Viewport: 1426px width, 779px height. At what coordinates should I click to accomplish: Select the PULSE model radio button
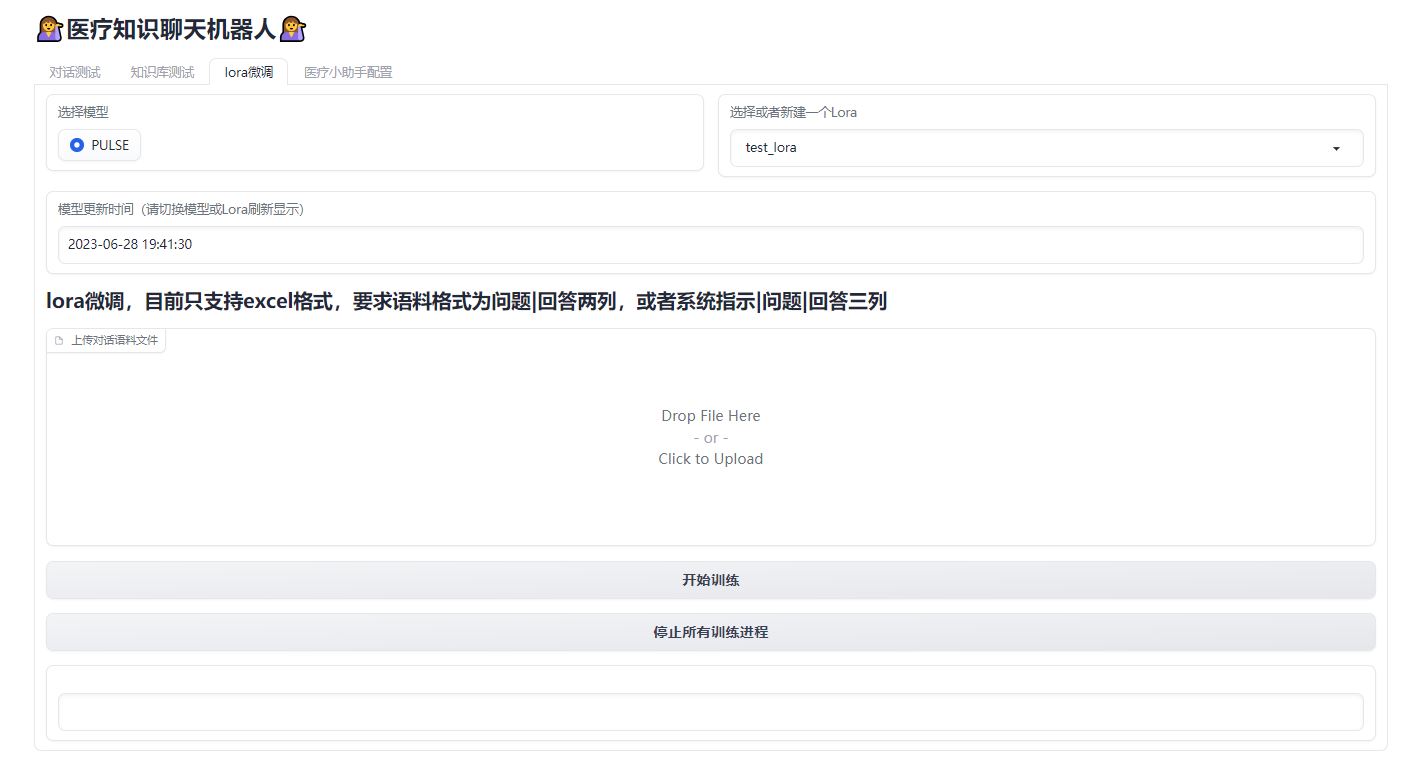tap(77, 145)
